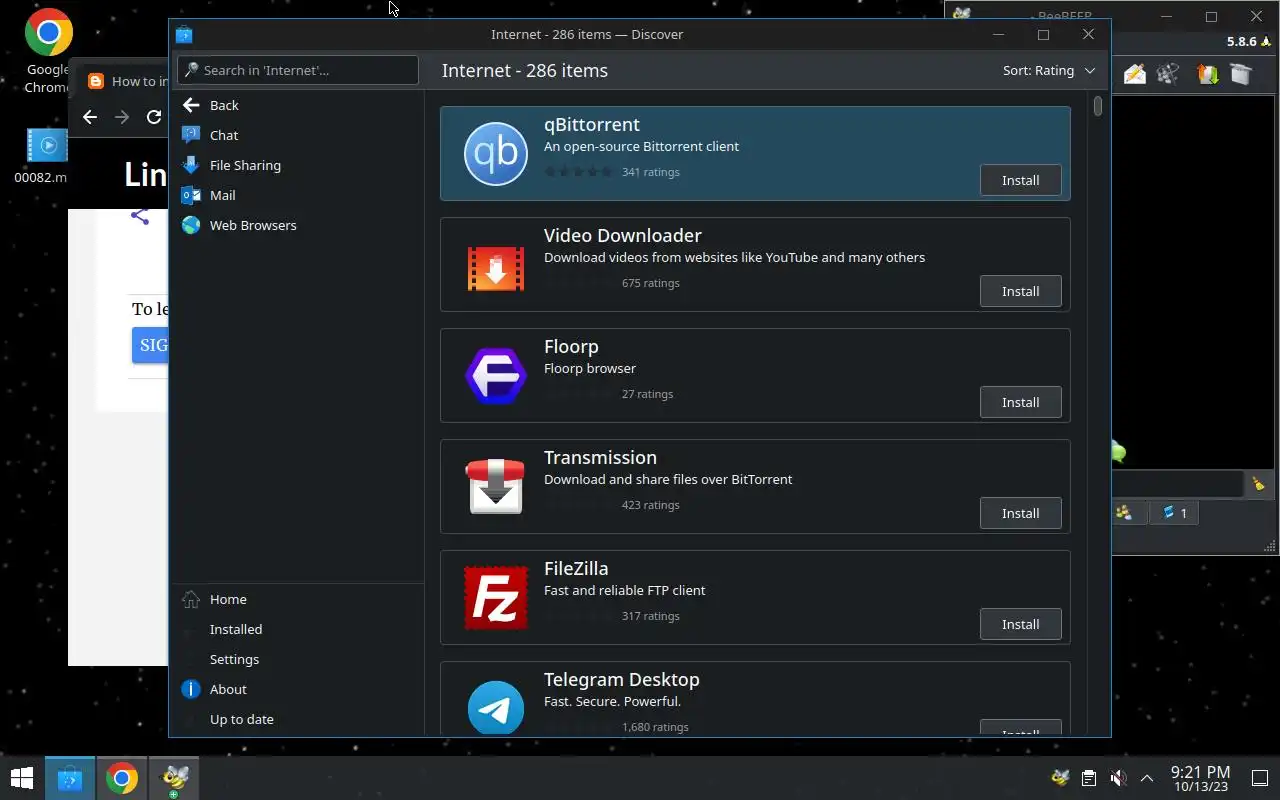Click the About info icon
The image size is (1280, 800).
pos(191,689)
